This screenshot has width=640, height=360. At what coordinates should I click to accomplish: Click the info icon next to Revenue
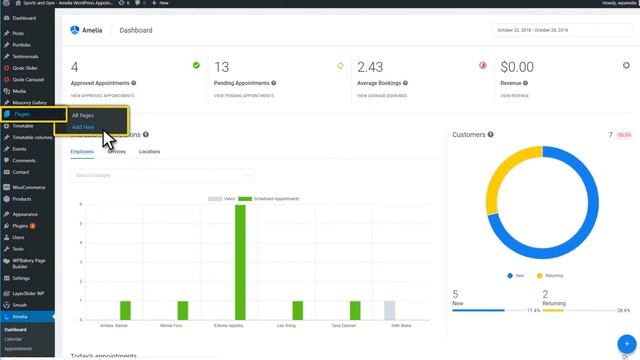point(525,83)
